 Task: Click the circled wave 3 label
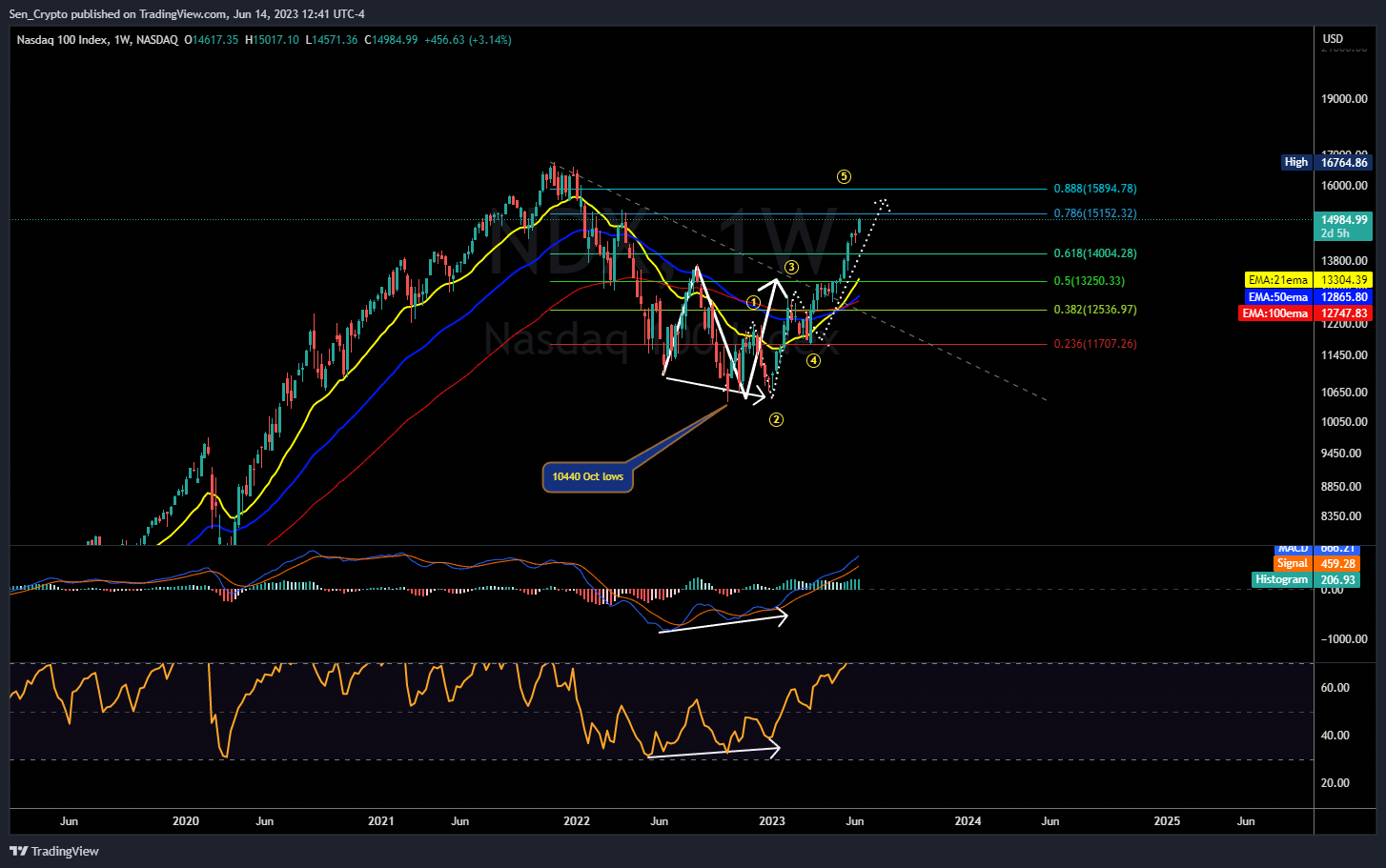click(x=791, y=268)
